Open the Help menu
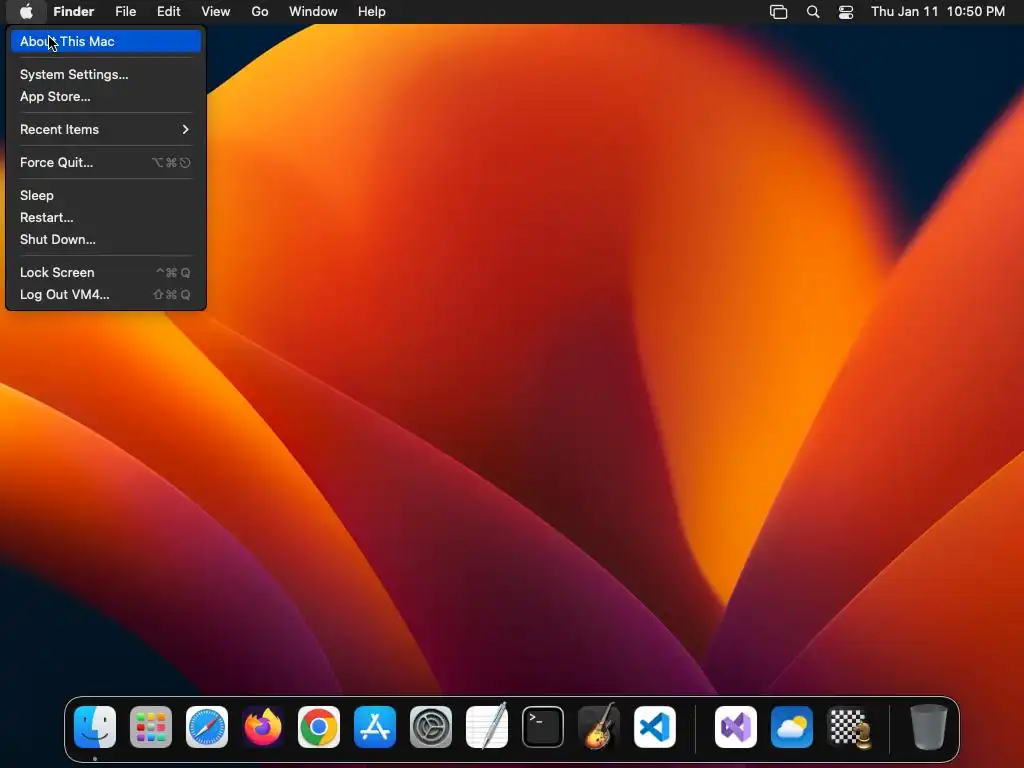Image resolution: width=1024 pixels, height=768 pixels. tap(372, 12)
